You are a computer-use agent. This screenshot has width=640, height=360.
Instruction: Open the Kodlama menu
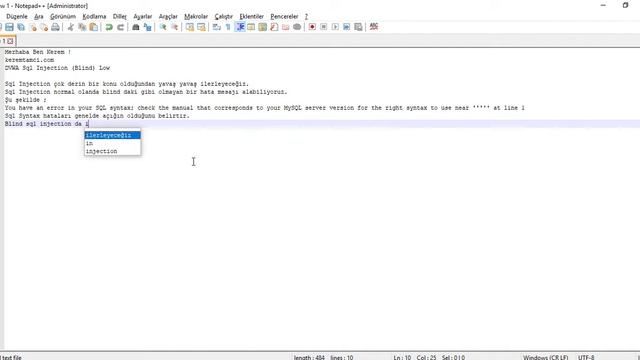point(94,16)
